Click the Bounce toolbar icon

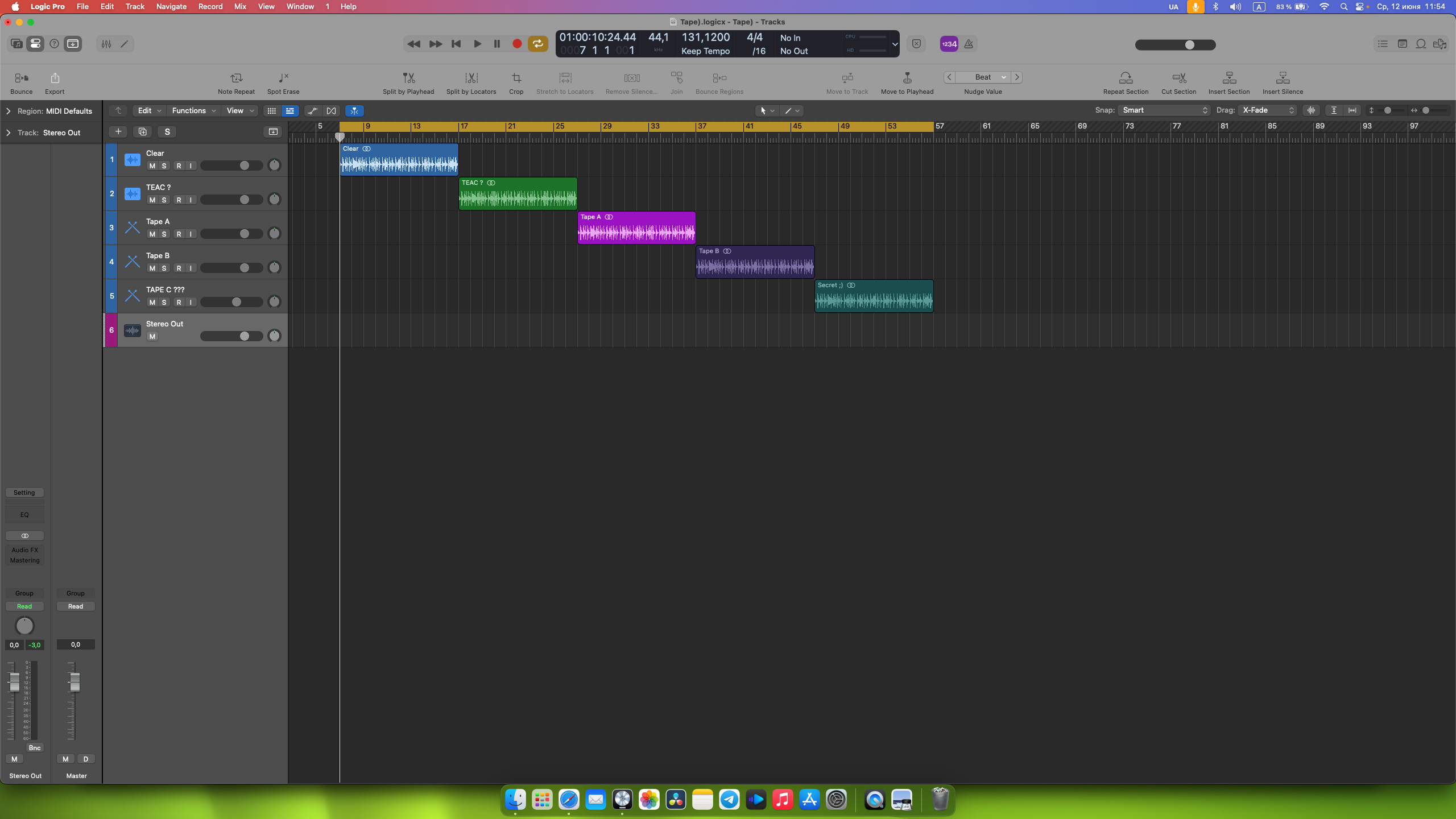[x=21, y=78]
